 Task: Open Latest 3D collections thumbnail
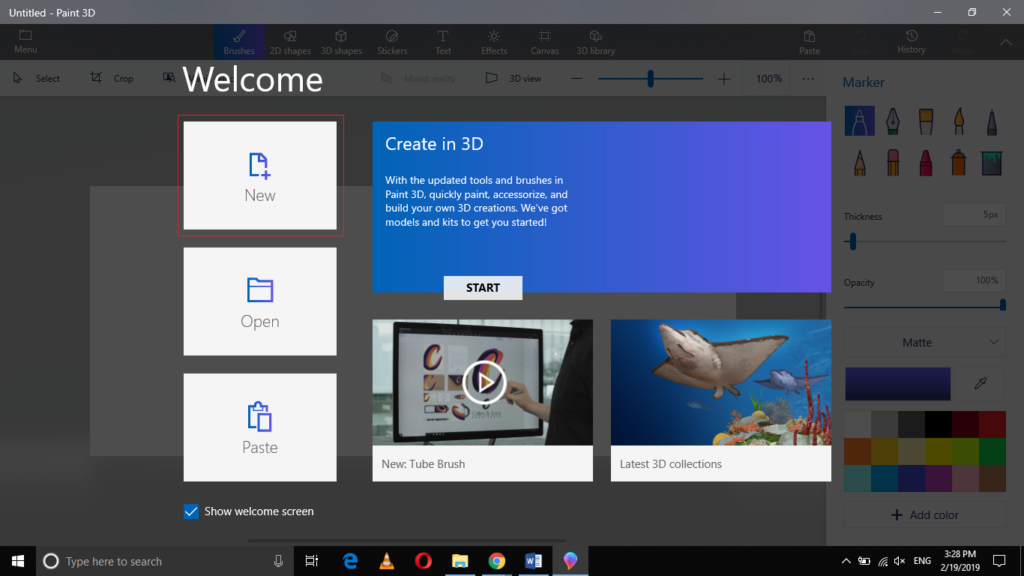(720, 383)
